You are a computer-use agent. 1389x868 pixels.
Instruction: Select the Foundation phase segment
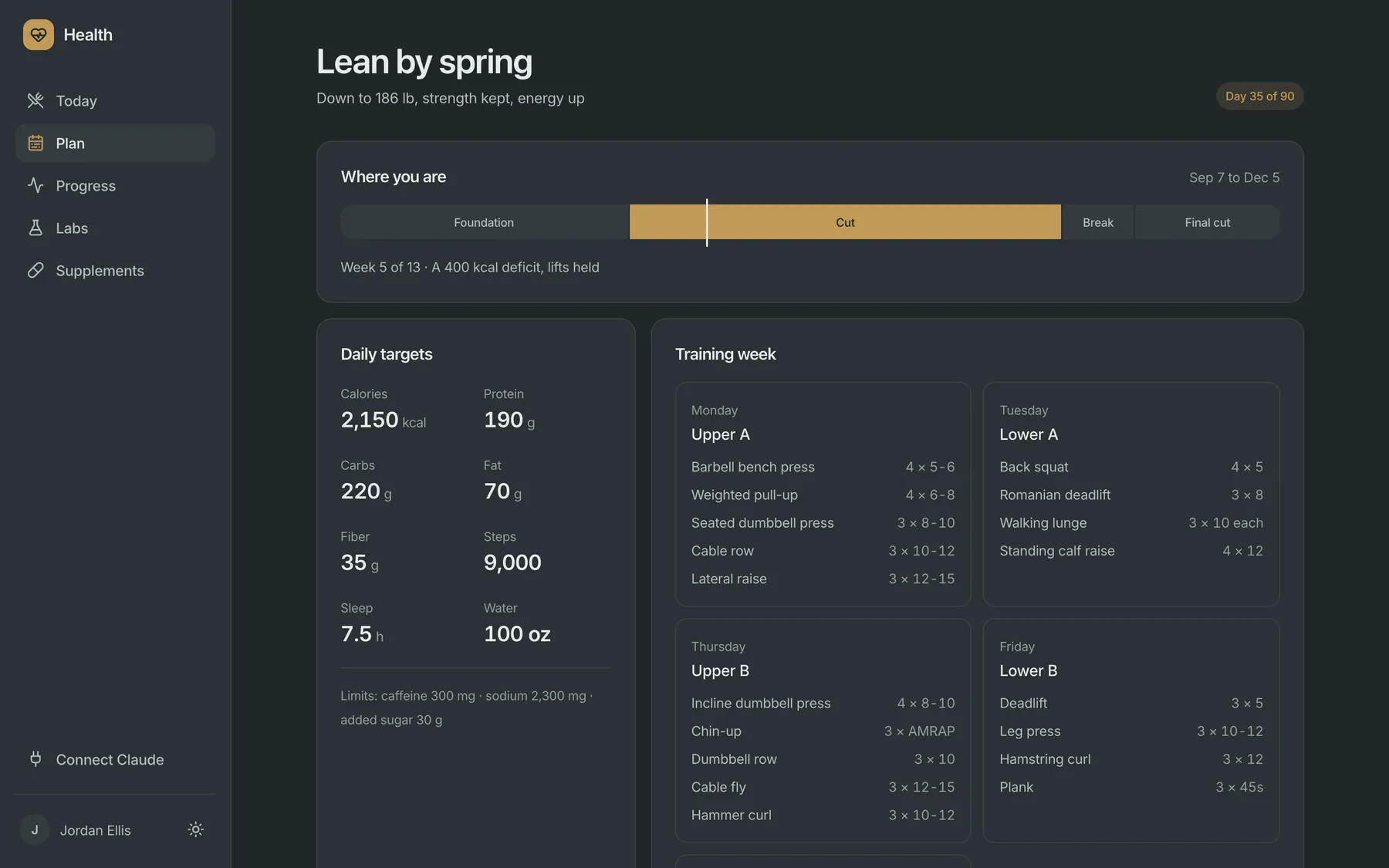(x=484, y=222)
